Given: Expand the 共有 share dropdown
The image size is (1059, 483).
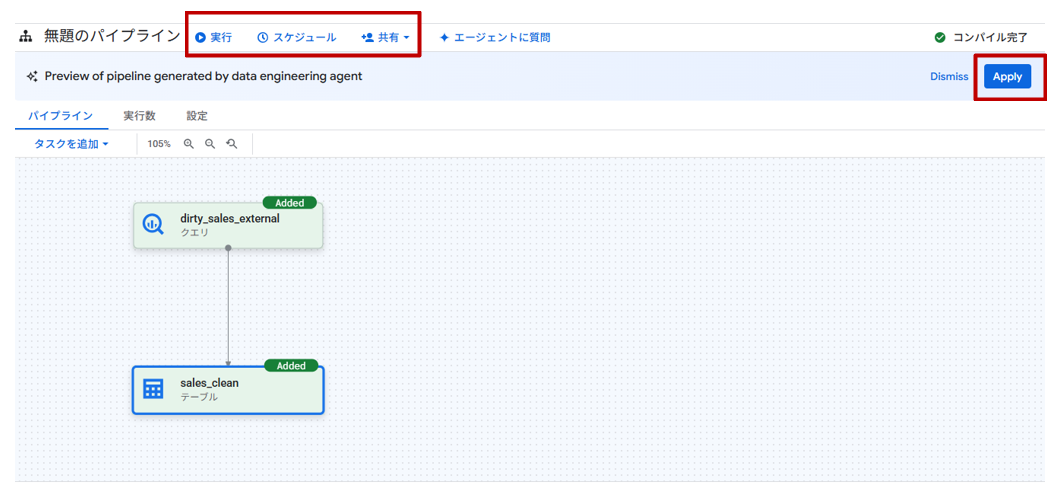Looking at the screenshot, I should click(x=386, y=37).
